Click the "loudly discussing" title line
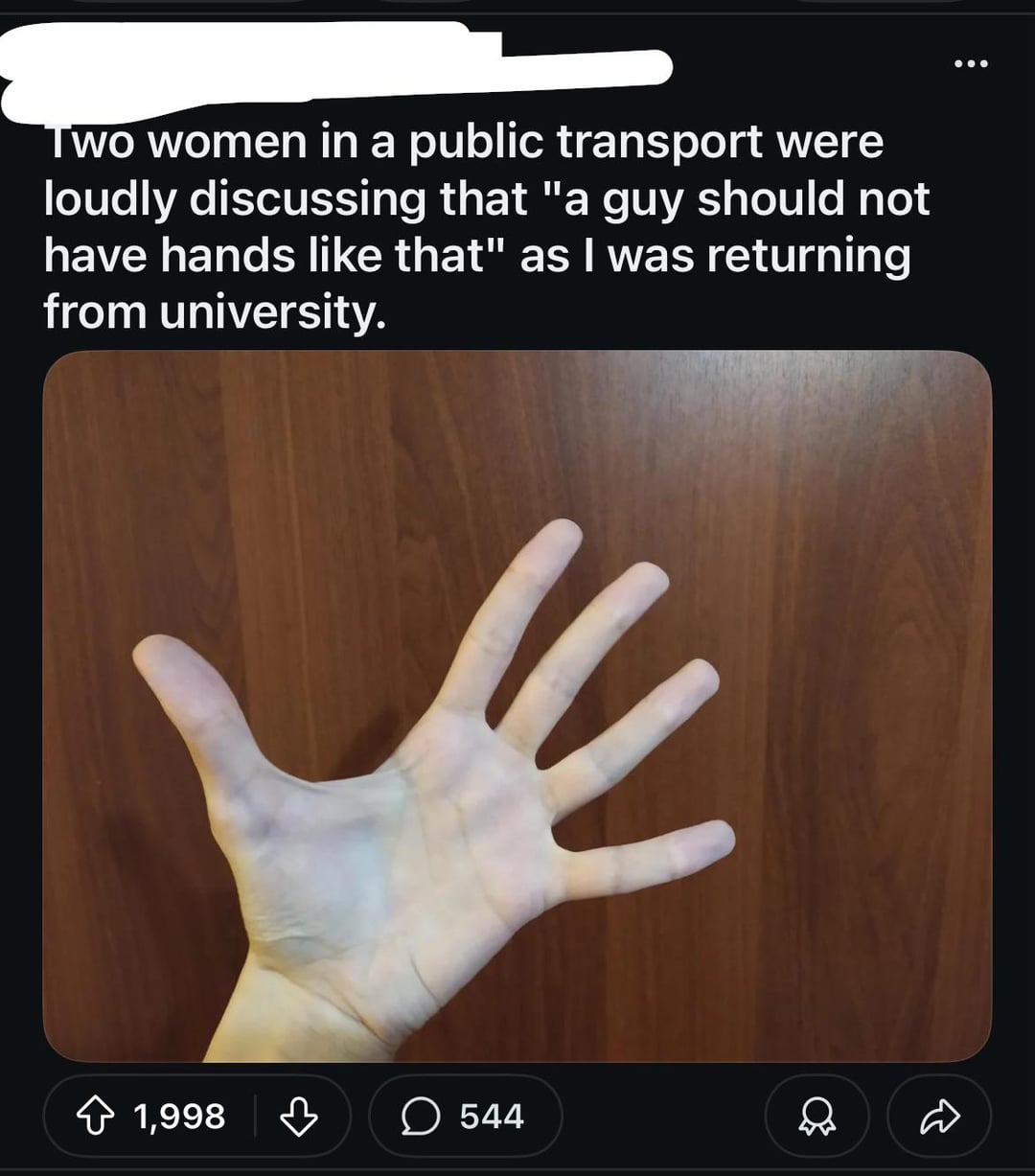Image resolution: width=1035 pixels, height=1176 pixels. pos(234,199)
